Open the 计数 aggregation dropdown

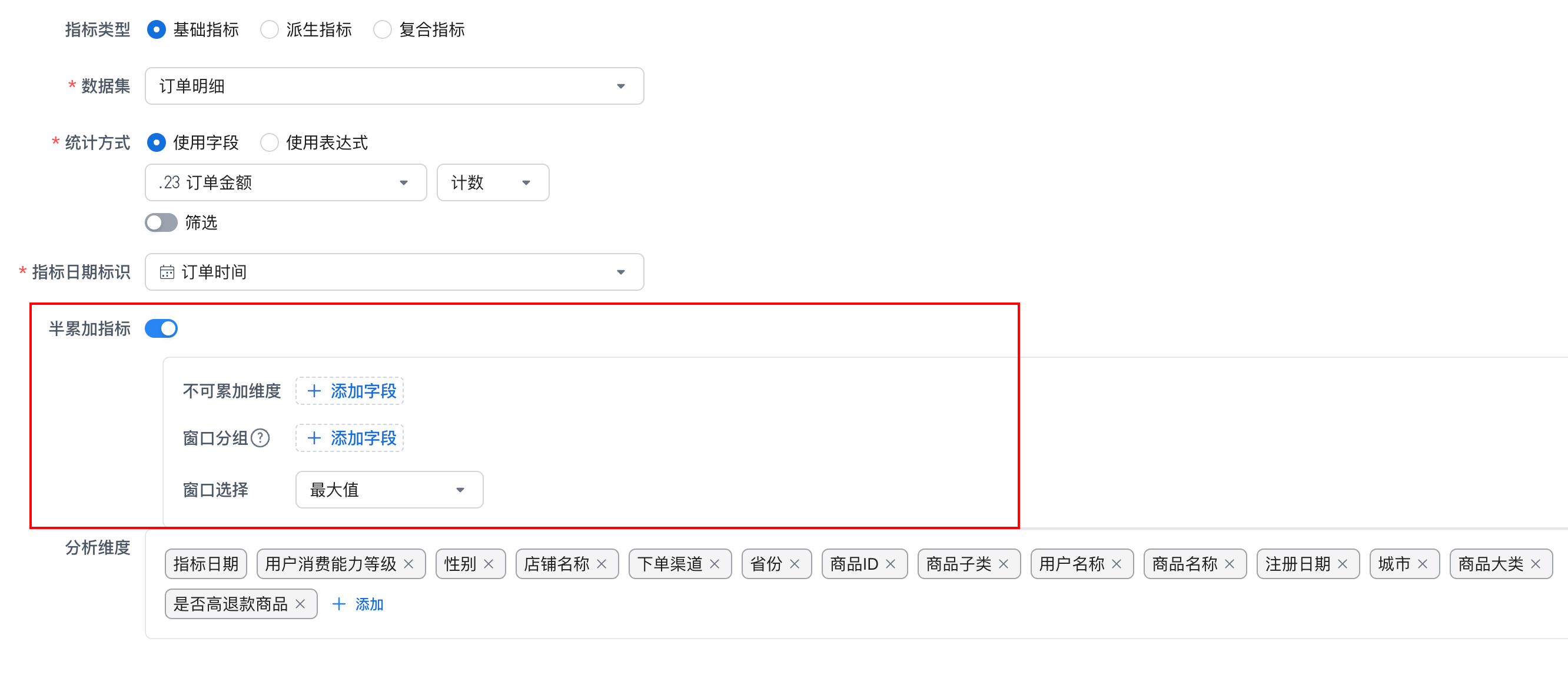[x=493, y=182]
